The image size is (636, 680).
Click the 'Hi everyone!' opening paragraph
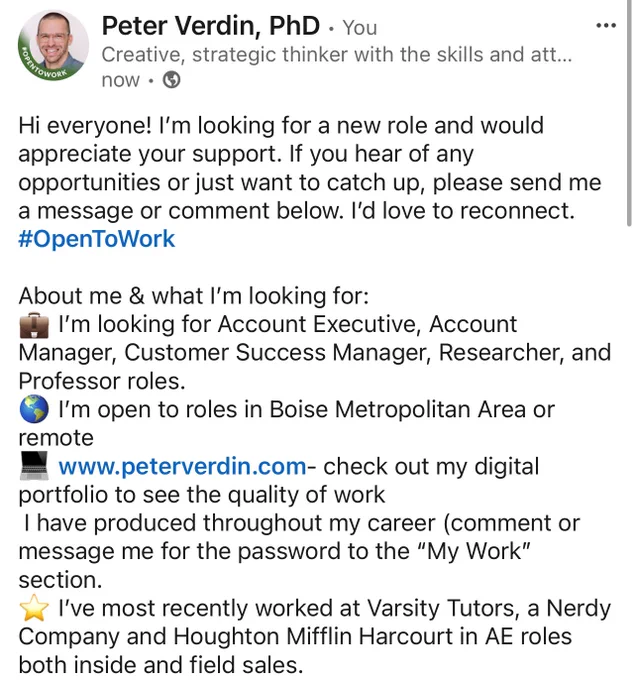pyautogui.click(x=310, y=168)
